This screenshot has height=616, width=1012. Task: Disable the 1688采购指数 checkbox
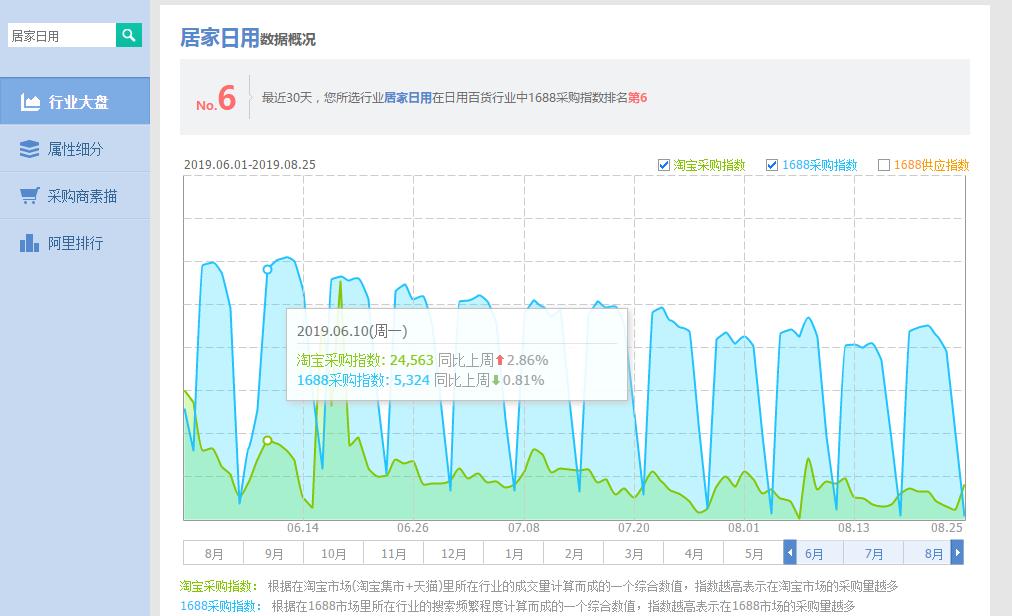(x=771, y=165)
